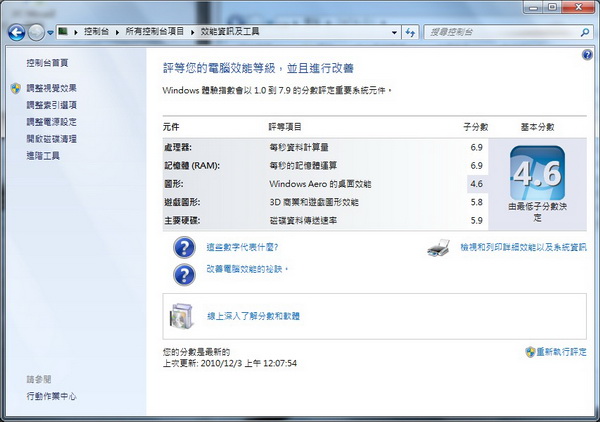This screenshot has width=600, height=422.
Task: Click the printer icon
Action: coord(439,248)
